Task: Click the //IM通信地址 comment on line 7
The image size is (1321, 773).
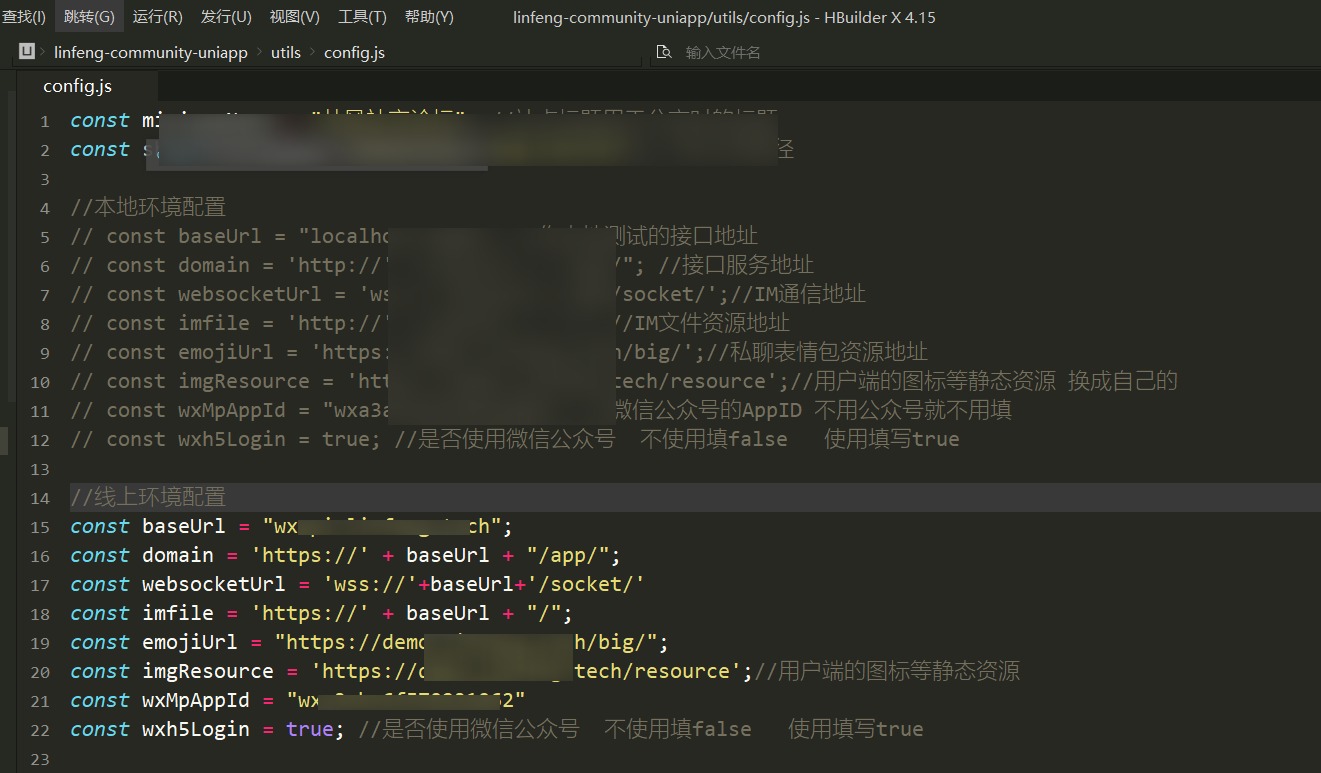Action: (799, 294)
